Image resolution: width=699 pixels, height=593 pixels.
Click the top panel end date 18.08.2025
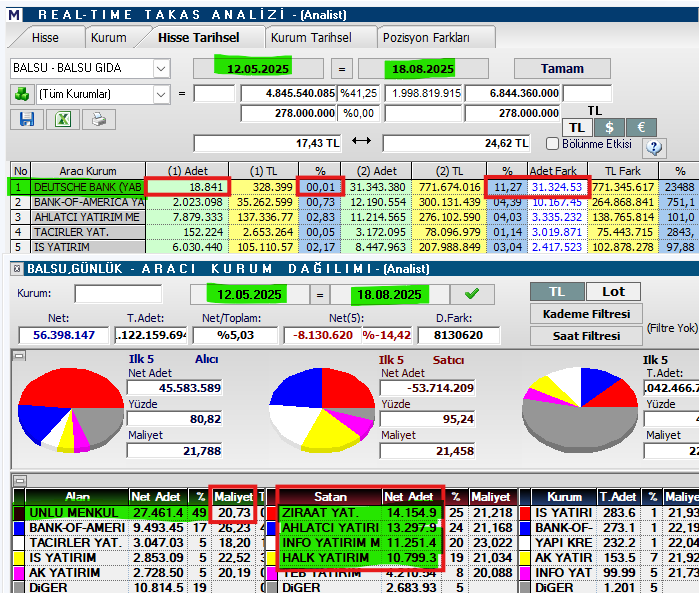point(423,69)
